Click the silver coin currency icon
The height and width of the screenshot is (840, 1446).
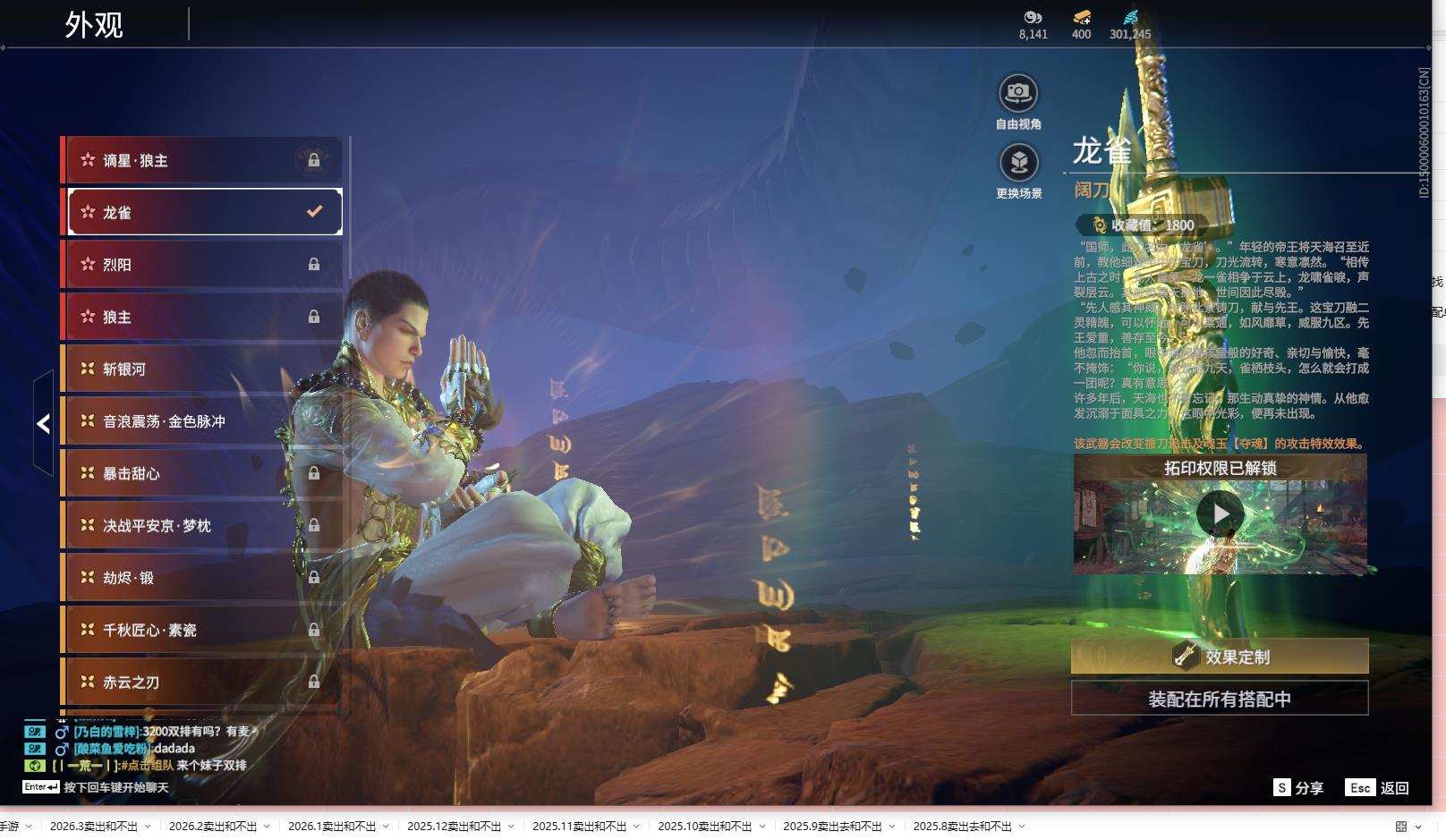(x=1033, y=17)
